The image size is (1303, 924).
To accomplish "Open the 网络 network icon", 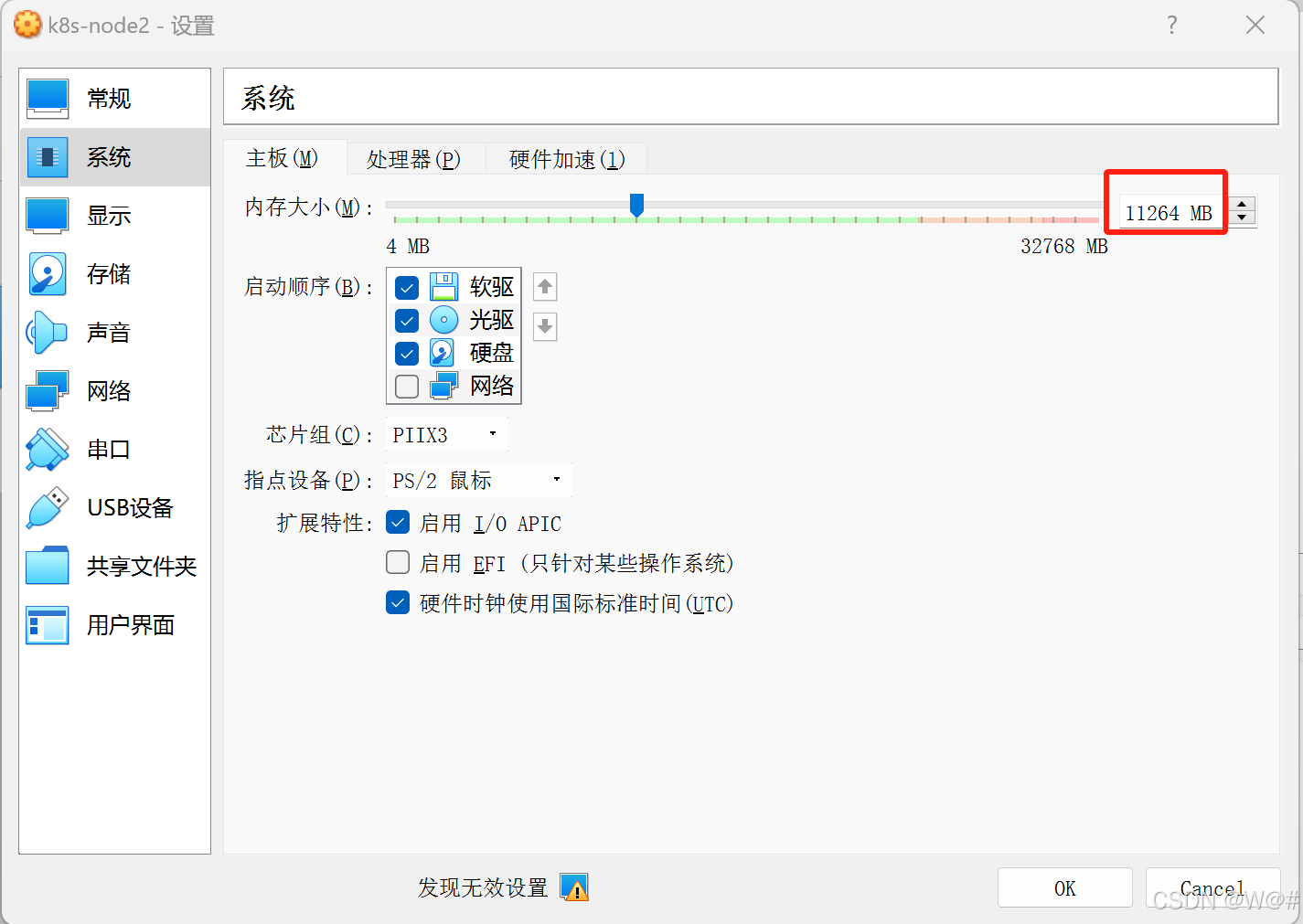I will click(48, 391).
